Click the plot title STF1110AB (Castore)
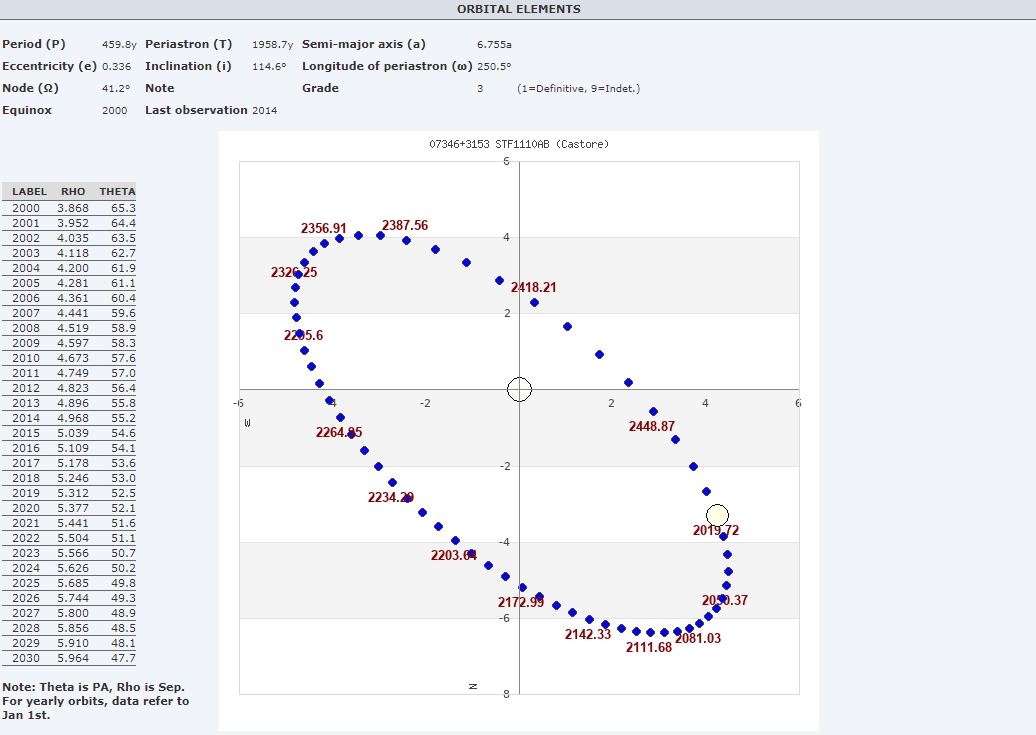Image resolution: width=1036 pixels, height=735 pixels. coord(518,144)
